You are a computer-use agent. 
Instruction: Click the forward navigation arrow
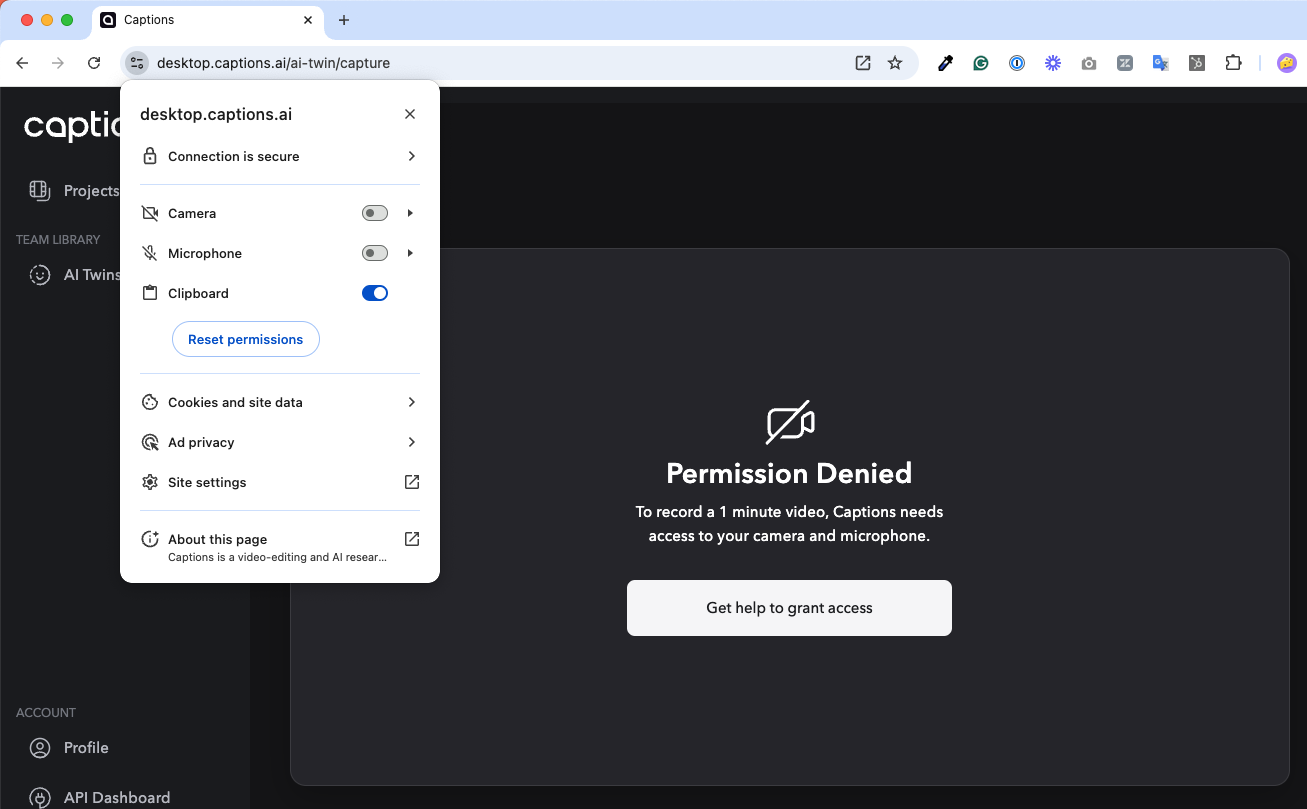tap(58, 63)
